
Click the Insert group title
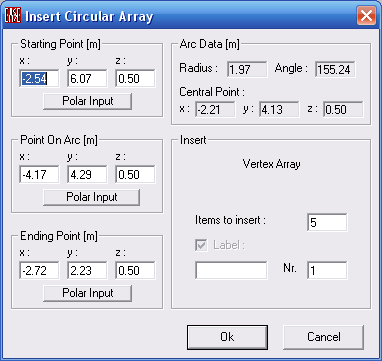coord(193,140)
